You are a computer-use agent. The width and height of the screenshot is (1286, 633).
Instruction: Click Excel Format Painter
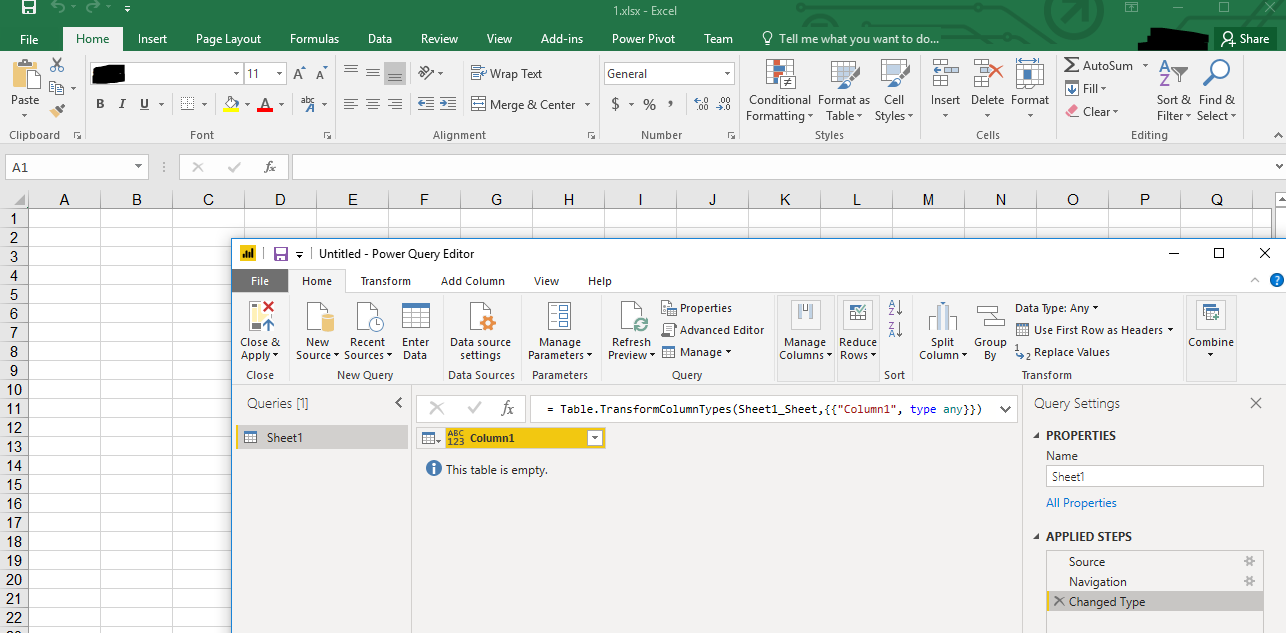coord(57,111)
